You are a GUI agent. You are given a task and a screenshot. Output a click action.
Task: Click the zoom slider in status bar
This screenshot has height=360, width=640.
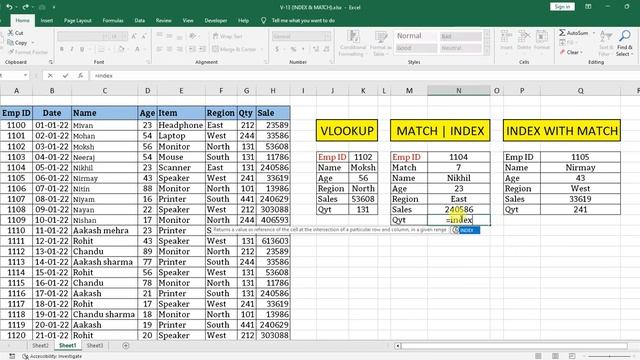(x=610, y=356)
